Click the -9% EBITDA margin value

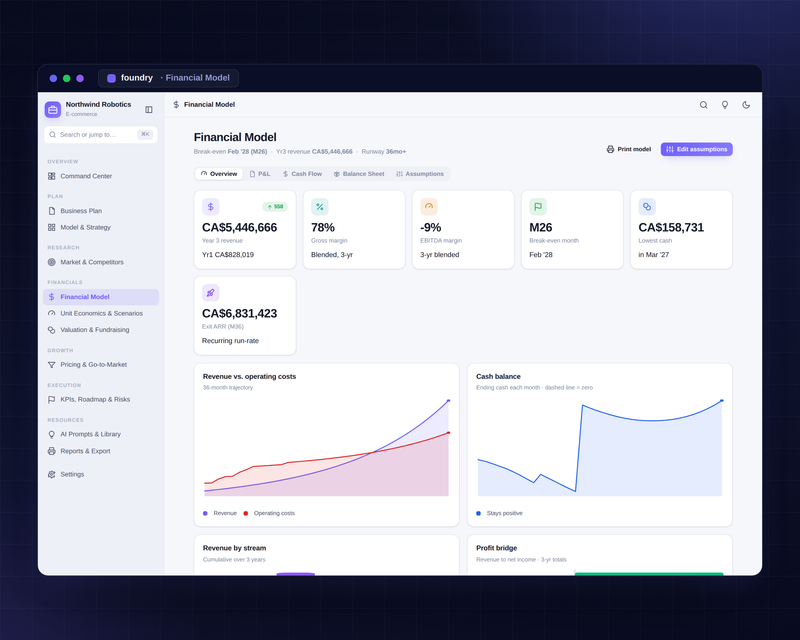point(431,228)
